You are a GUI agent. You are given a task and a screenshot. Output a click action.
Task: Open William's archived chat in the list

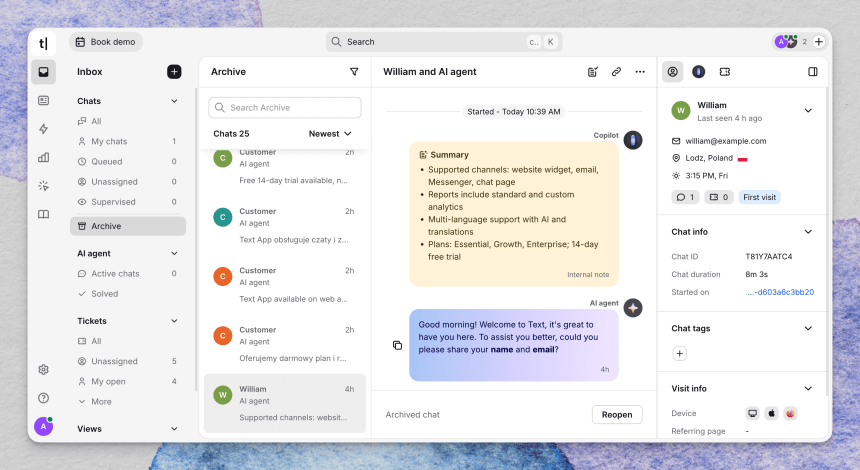pos(285,403)
